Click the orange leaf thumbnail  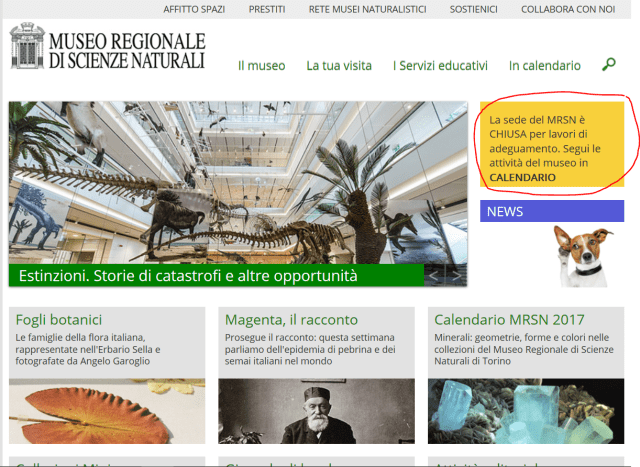[107, 411]
